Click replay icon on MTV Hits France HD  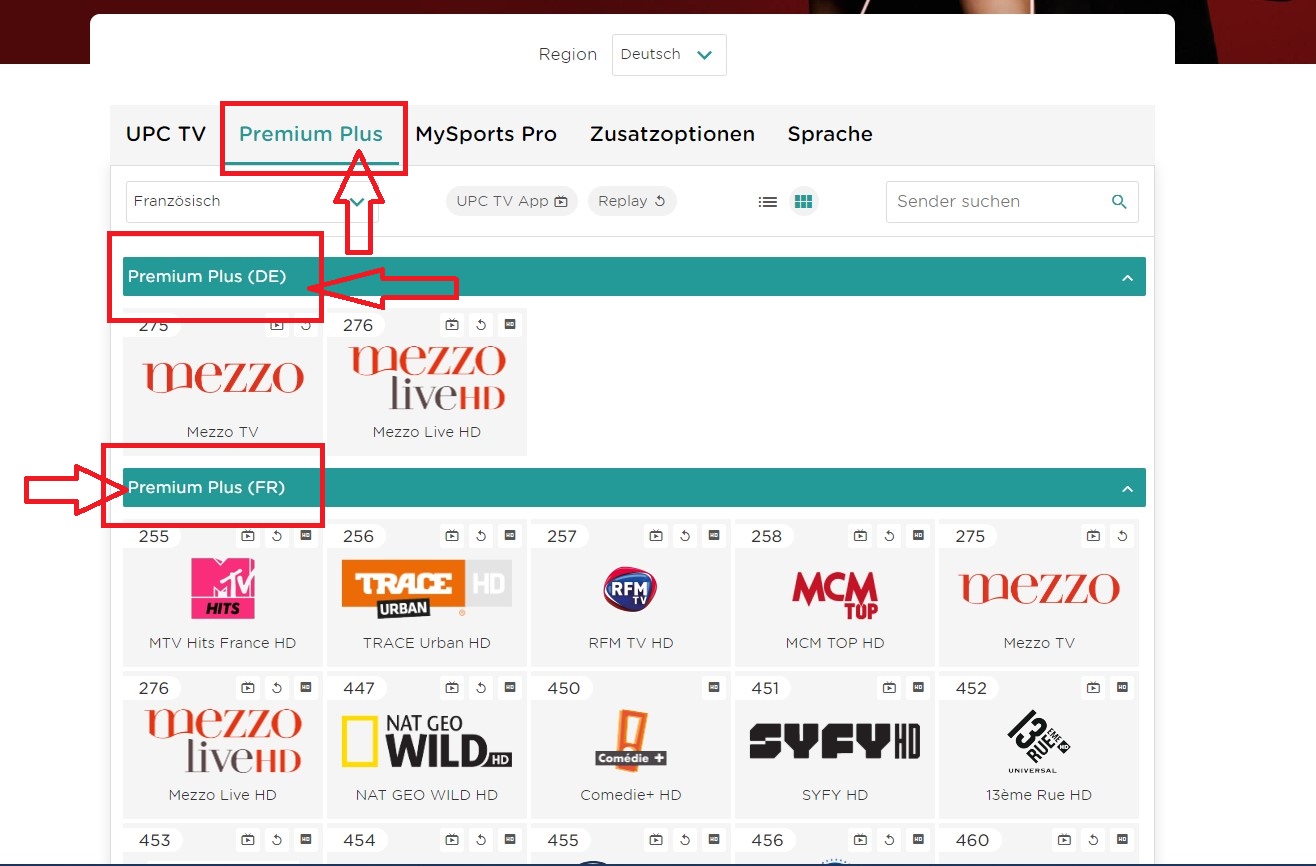point(277,536)
